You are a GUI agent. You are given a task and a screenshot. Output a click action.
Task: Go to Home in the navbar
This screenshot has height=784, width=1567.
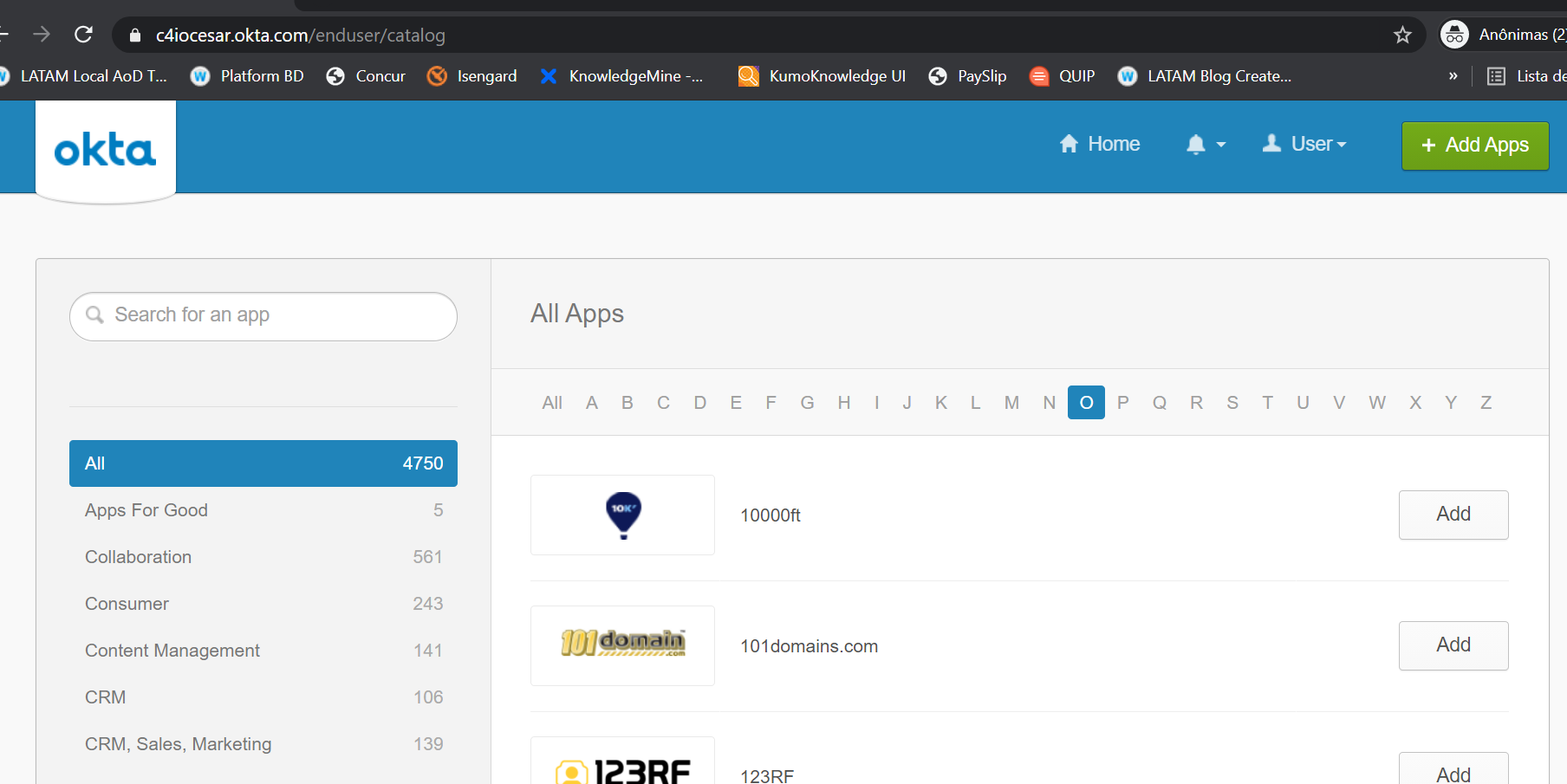[x=1100, y=144]
